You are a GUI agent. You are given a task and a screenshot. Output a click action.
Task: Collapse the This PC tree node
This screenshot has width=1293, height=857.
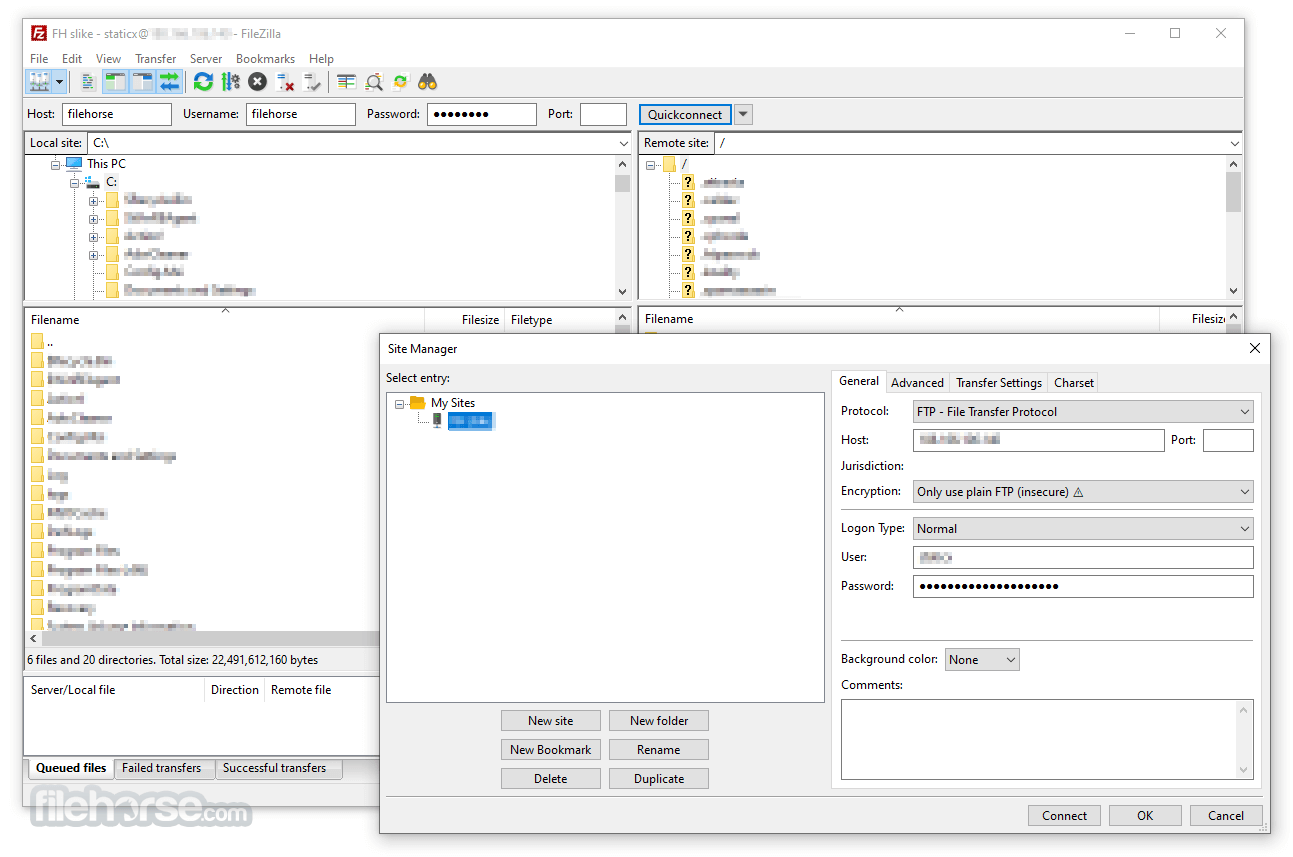(x=56, y=164)
